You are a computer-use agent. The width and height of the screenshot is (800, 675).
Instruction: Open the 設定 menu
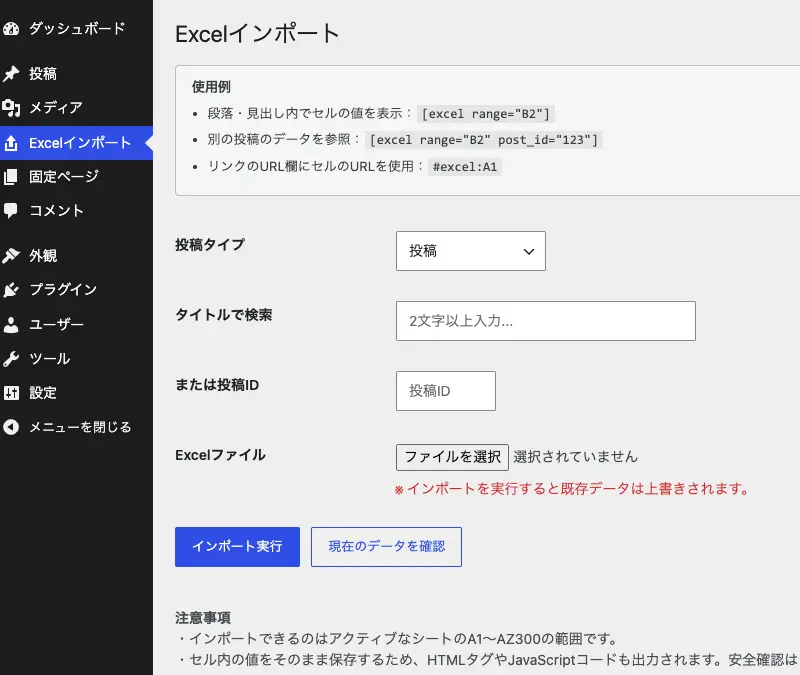click(77, 393)
